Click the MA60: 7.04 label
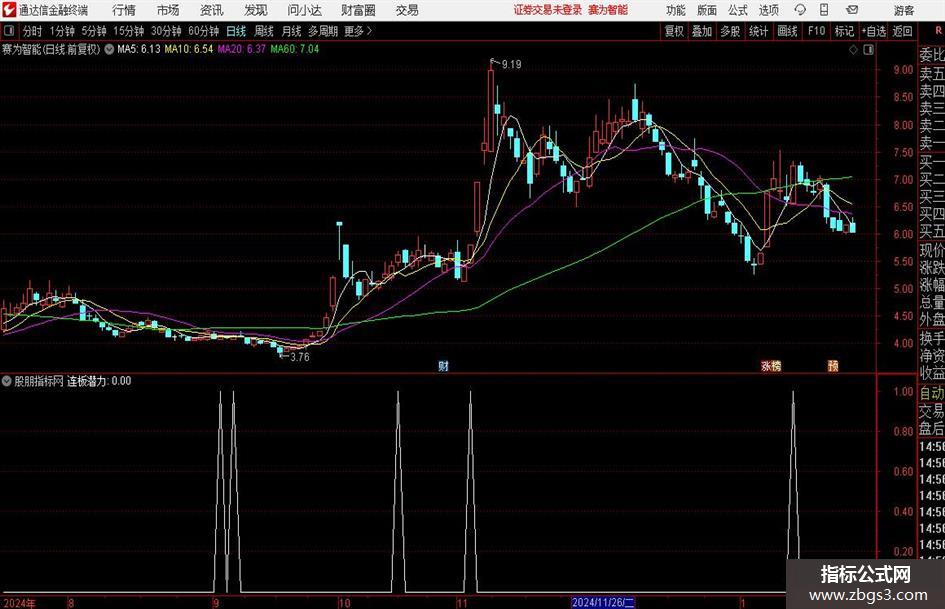945x609 pixels. pos(294,49)
